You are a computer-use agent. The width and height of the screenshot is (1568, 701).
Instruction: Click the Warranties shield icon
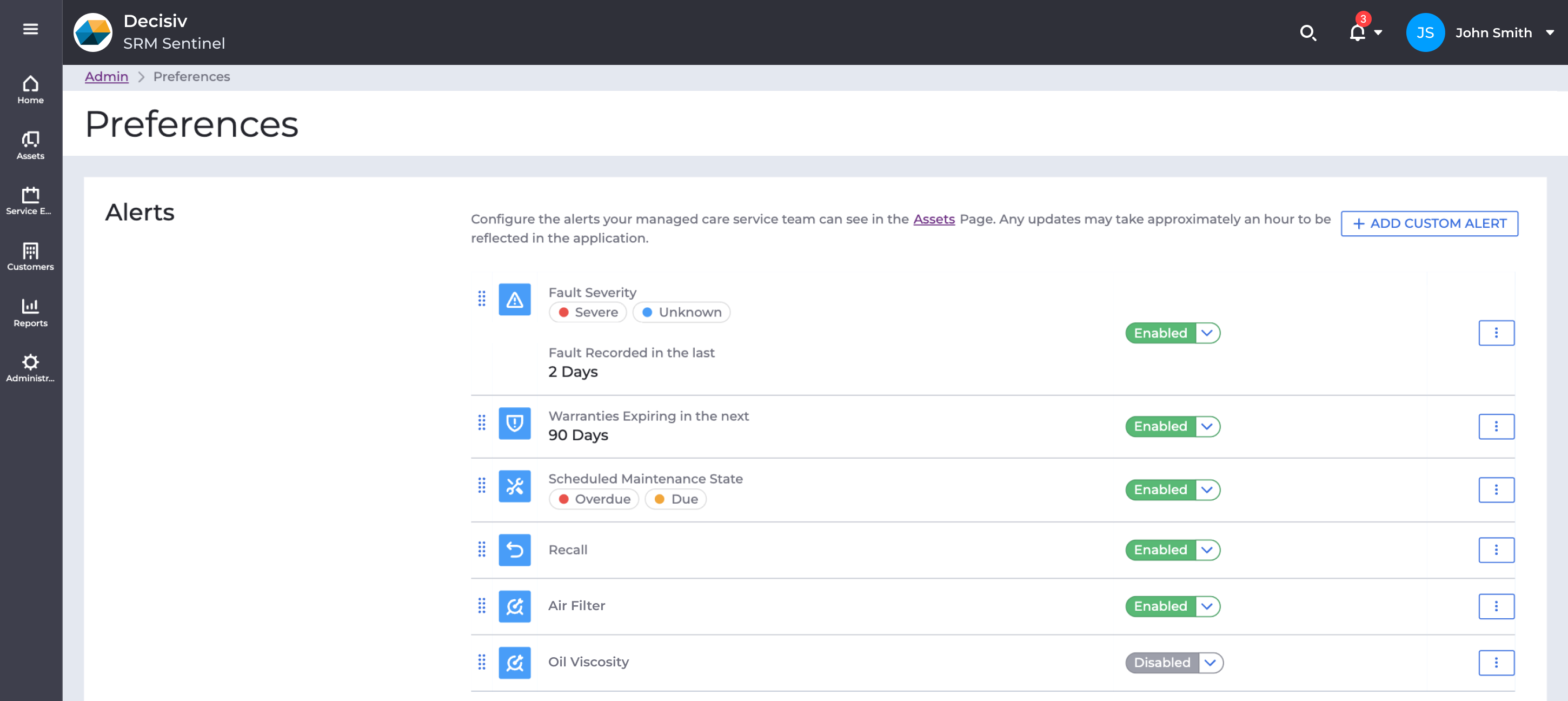(x=514, y=424)
